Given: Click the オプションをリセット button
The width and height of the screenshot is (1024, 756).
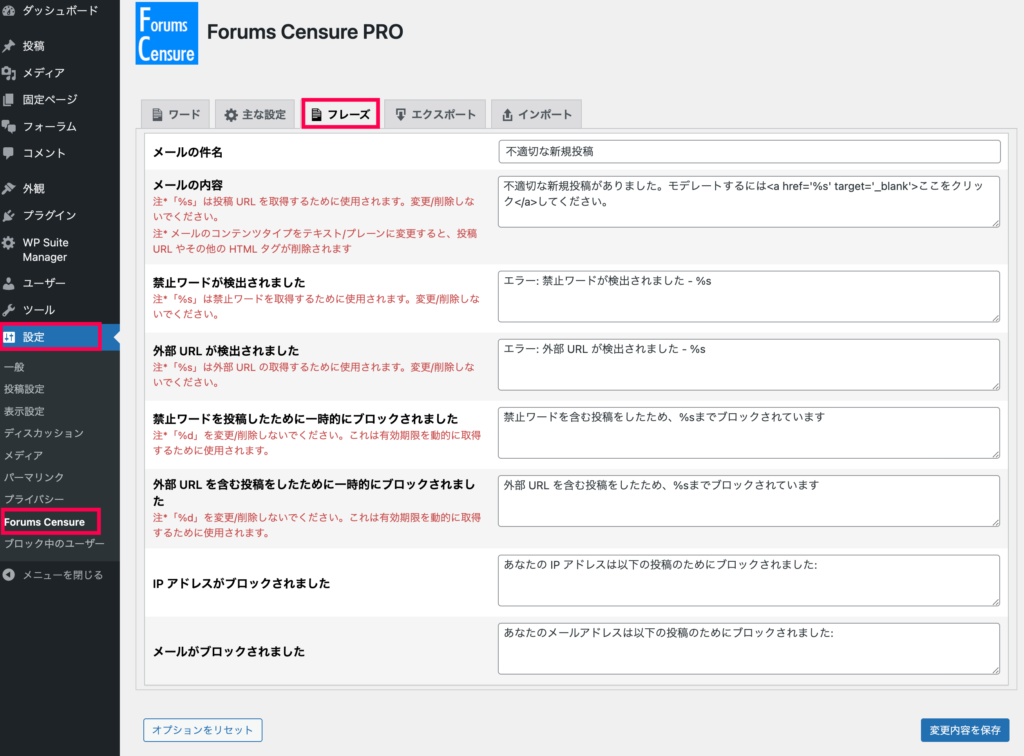Looking at the screenshot, I should click(x=203, y=730).
